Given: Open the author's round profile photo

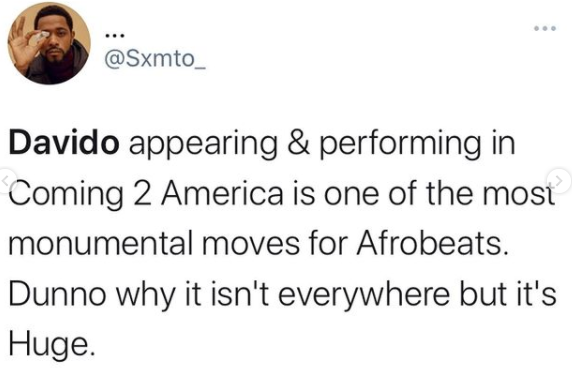Looking at the screenshot, I should (x=49, y=43).
